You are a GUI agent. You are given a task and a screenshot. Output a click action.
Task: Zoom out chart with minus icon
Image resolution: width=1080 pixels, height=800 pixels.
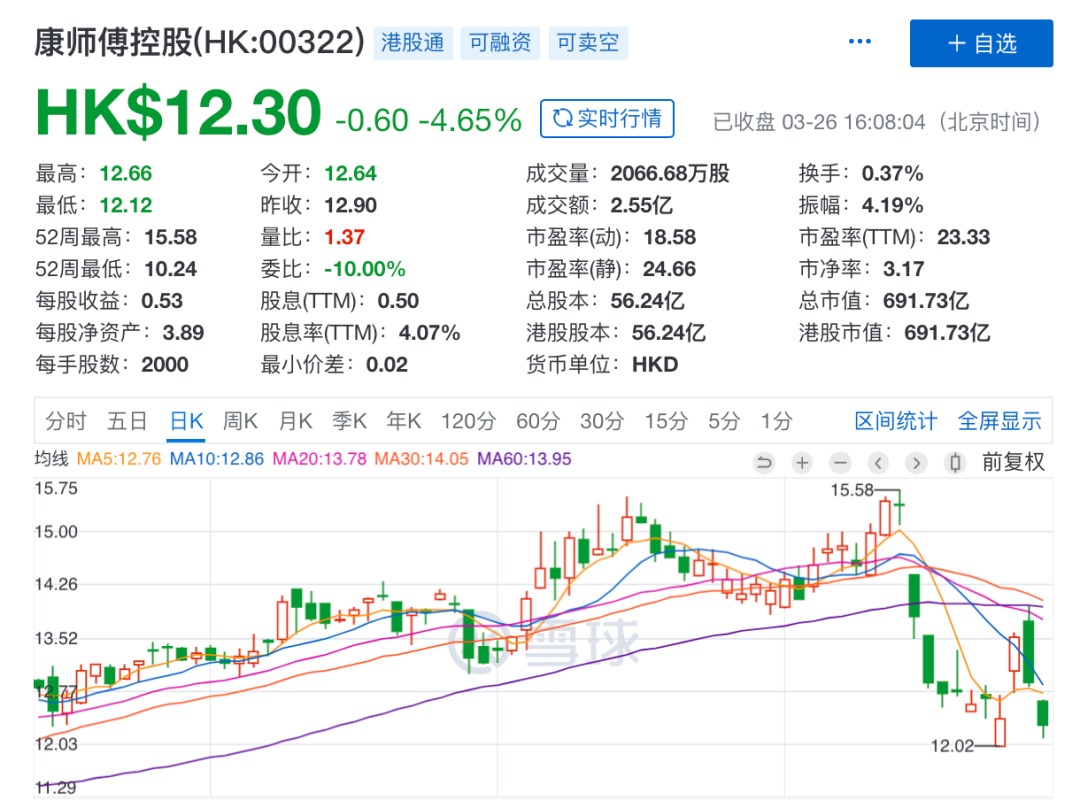click(x=840, y=462)
